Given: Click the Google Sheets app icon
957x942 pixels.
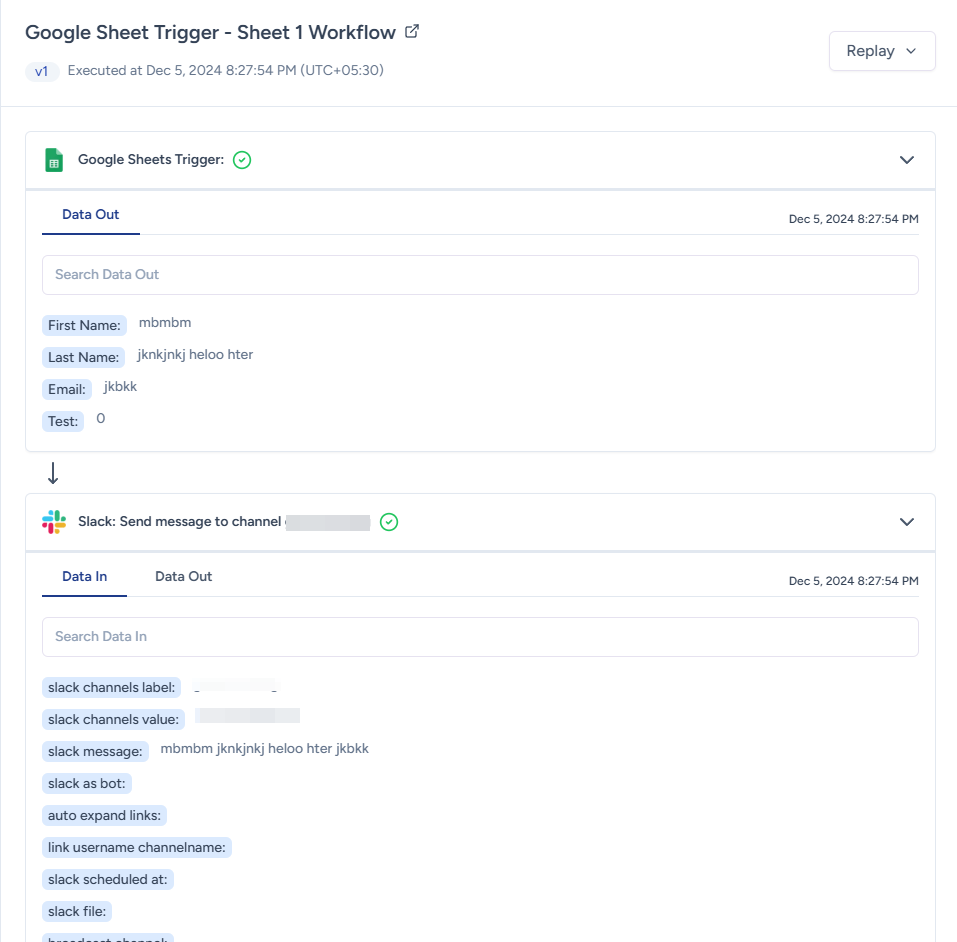Looking at the screenshot, I should click(54, 160).
